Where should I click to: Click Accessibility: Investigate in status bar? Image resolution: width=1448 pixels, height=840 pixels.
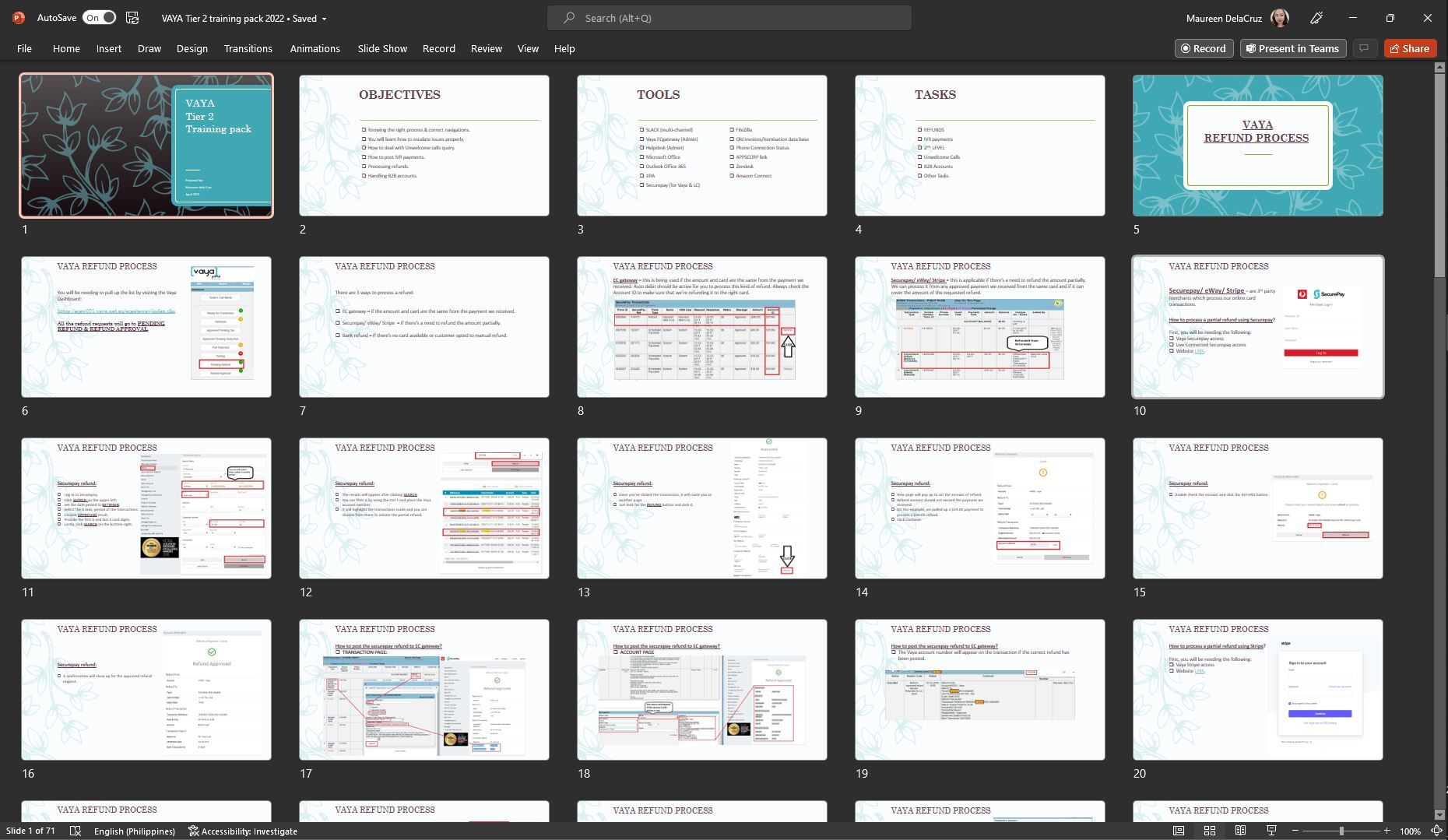pyautogui.click(x=243, y=831)
